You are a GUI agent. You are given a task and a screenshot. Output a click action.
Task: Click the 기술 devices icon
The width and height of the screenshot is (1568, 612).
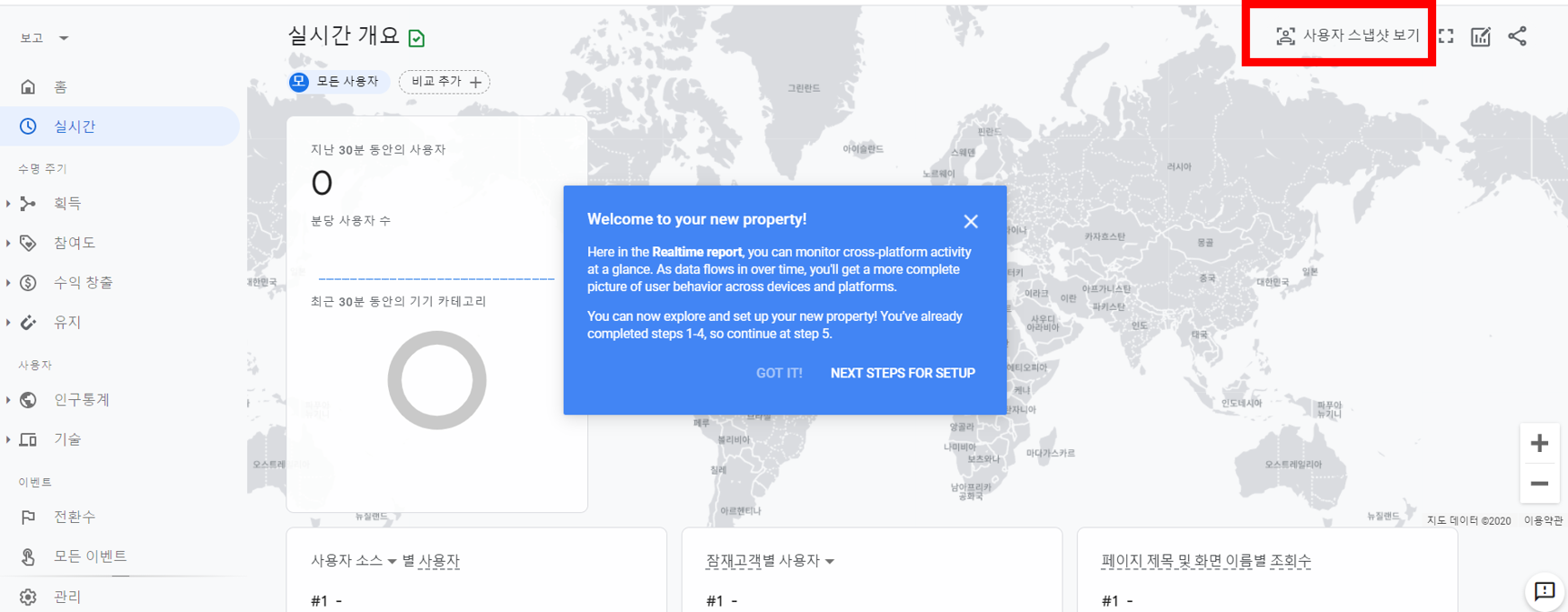click(x=28, y=439)
